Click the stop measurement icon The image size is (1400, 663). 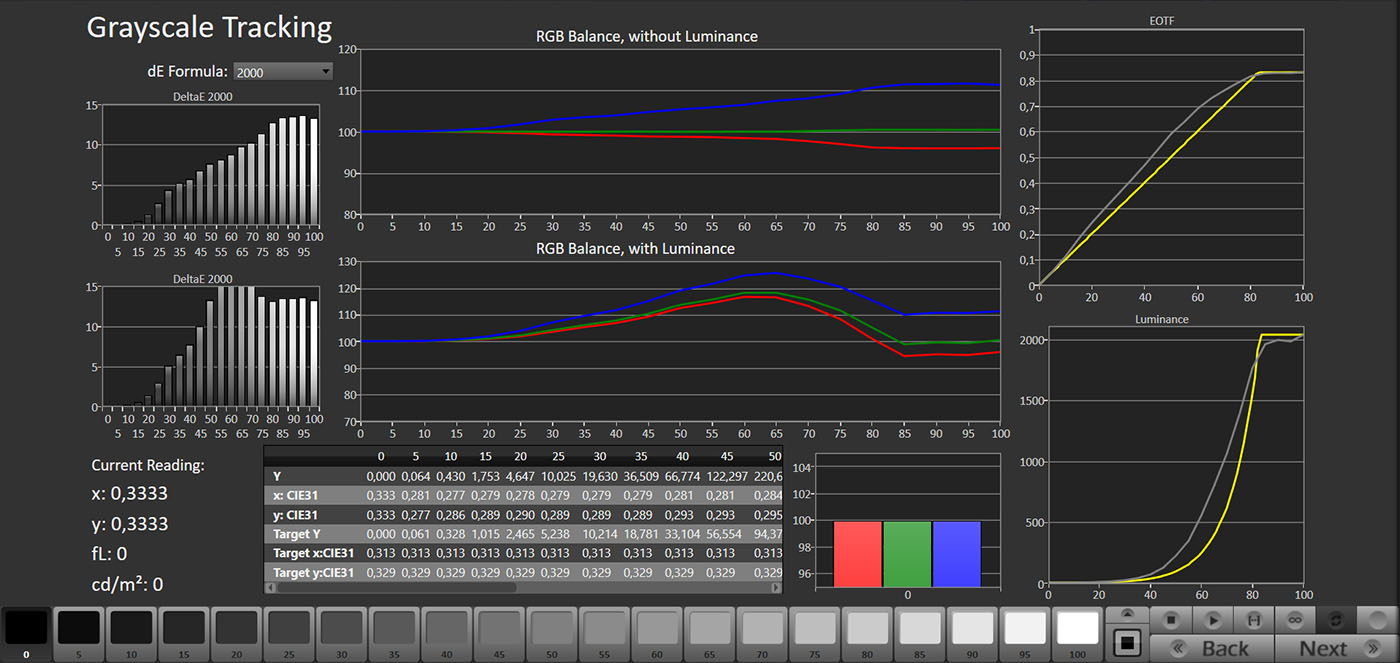point(1171,620)
